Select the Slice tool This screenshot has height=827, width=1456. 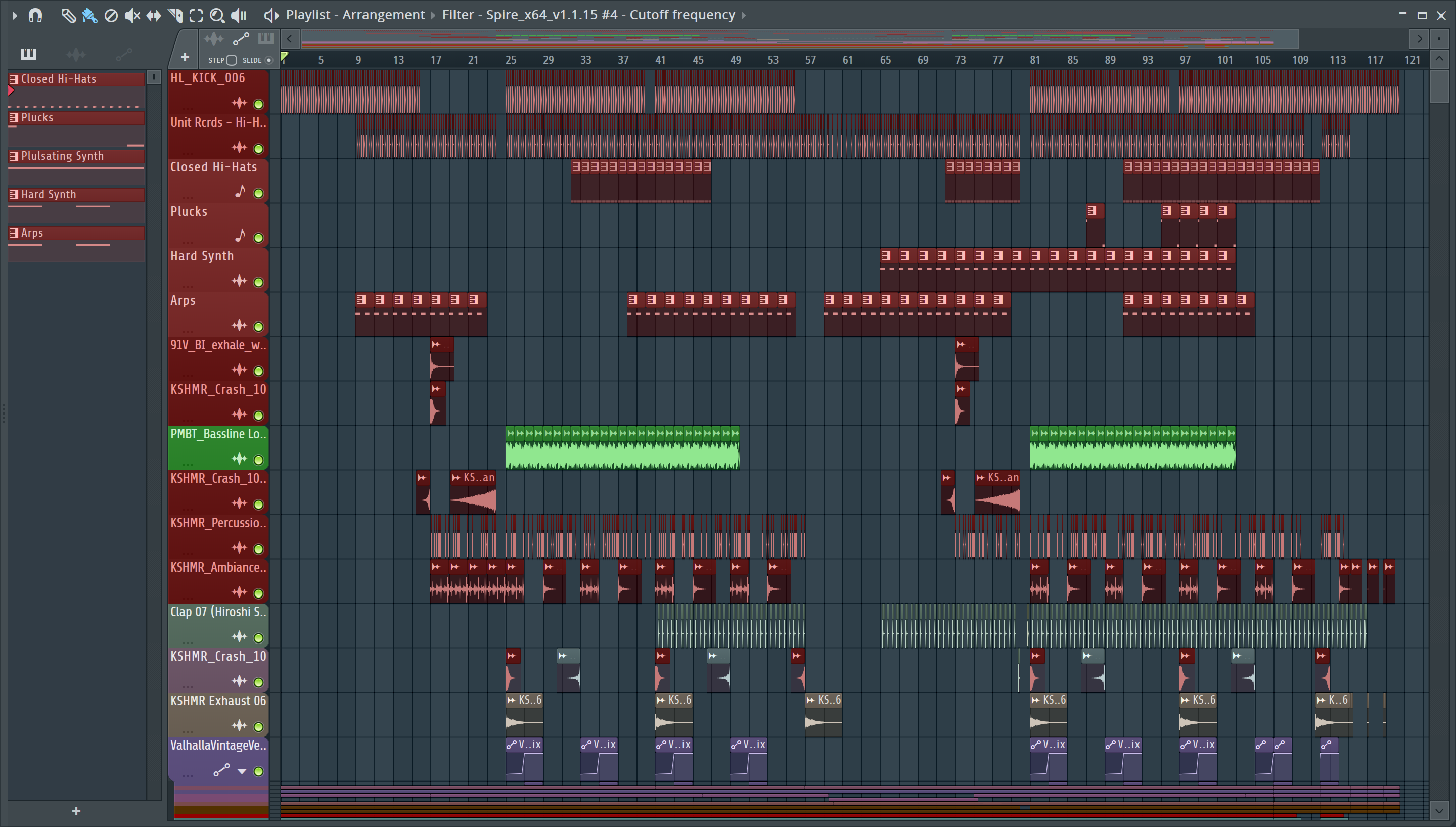pyautogui.click(x=175, y=15)
